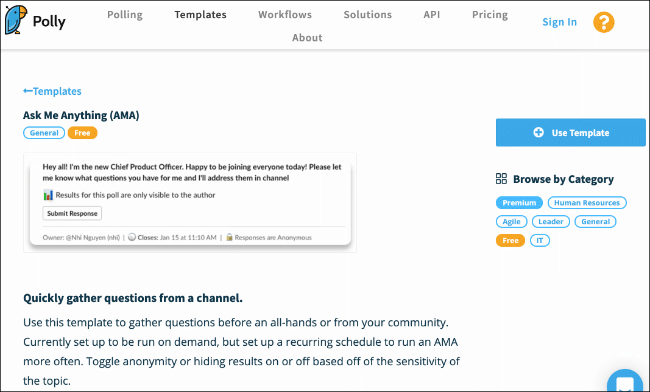Screen dimensions: 650x392
Task: Click the Free tag under the title
Action: (82, 133)
